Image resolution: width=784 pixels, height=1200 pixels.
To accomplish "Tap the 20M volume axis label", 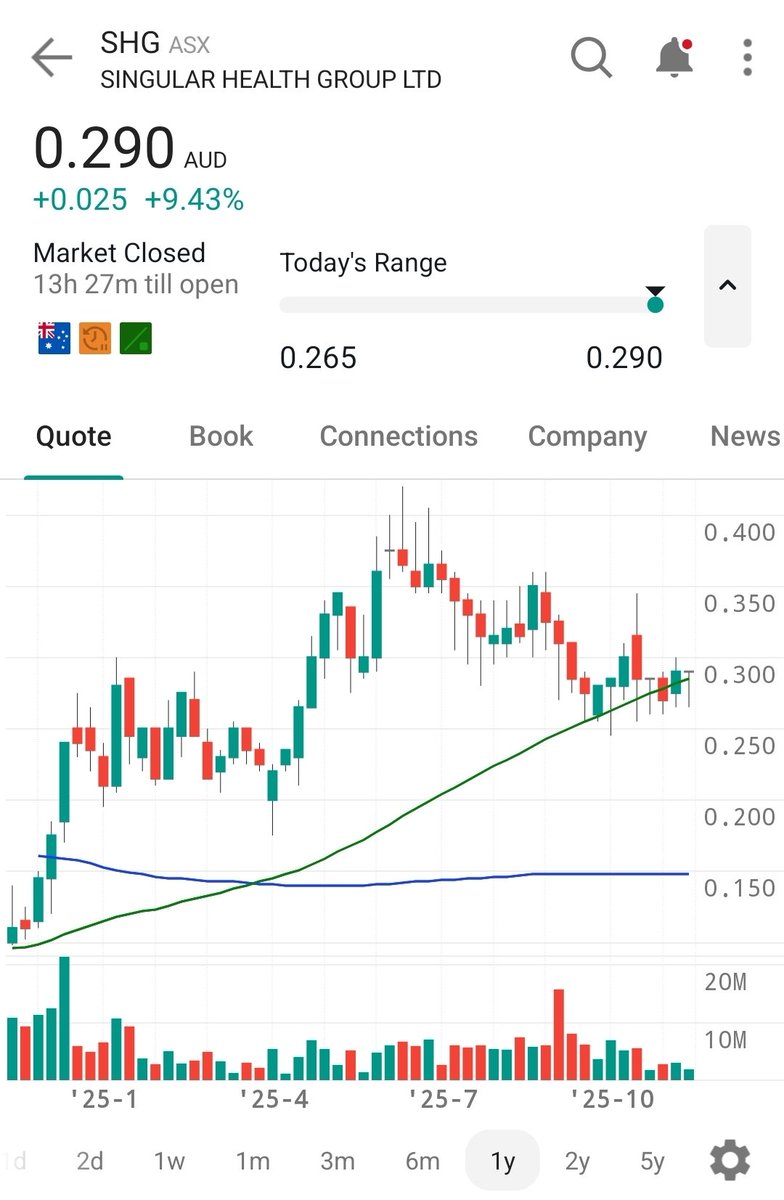I will pos(725,982).
